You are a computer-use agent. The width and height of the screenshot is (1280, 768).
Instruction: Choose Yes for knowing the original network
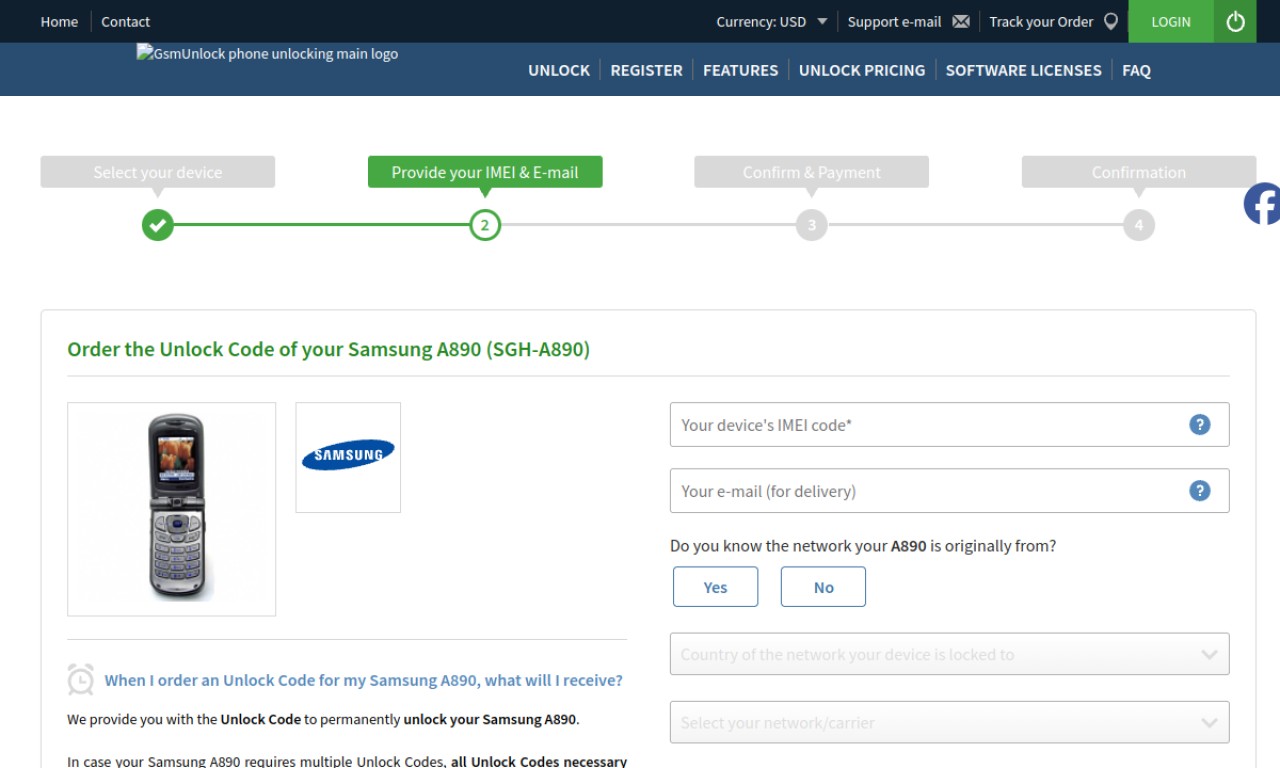[715, 587]
